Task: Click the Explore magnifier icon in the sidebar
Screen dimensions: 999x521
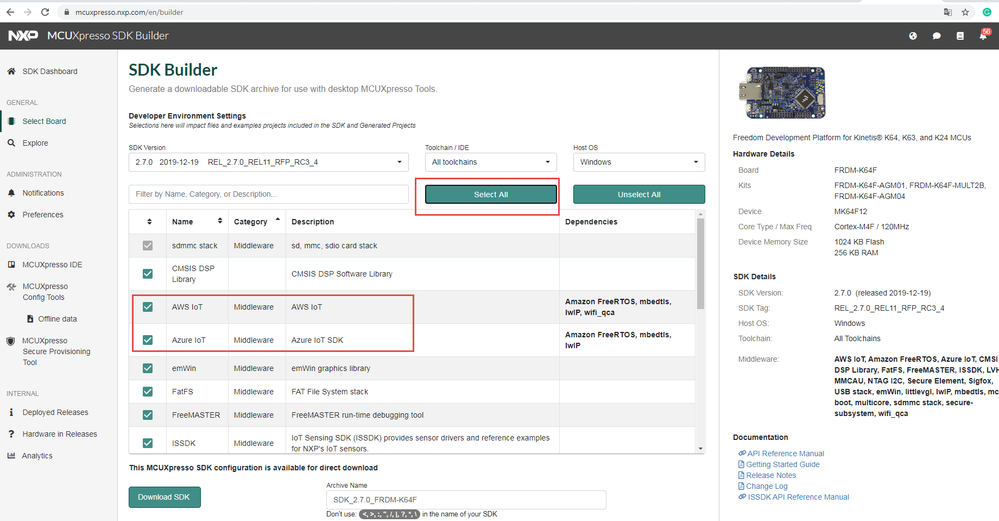Action: (x=11, y=143)
